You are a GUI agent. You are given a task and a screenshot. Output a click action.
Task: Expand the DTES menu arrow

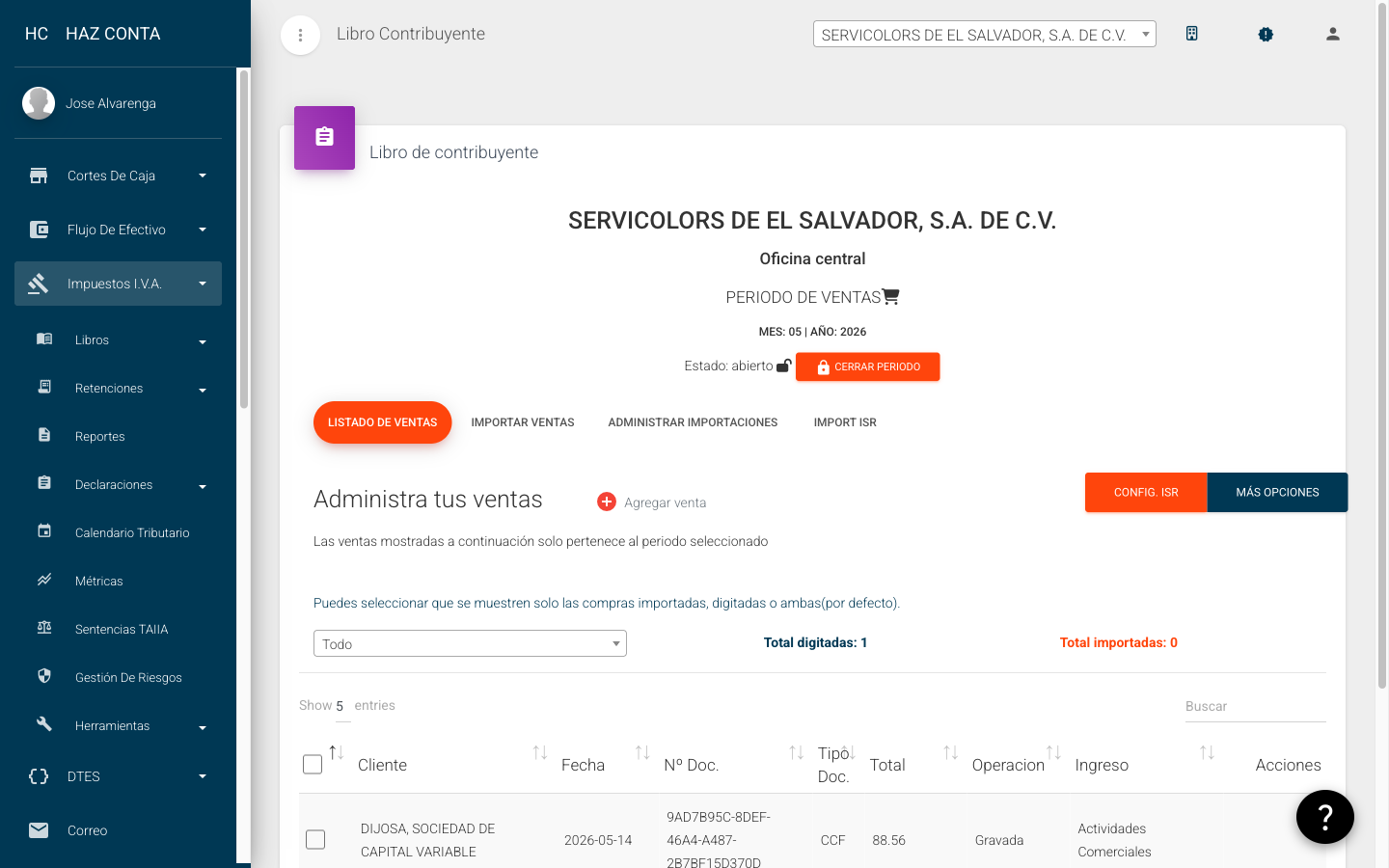(203, 776)
